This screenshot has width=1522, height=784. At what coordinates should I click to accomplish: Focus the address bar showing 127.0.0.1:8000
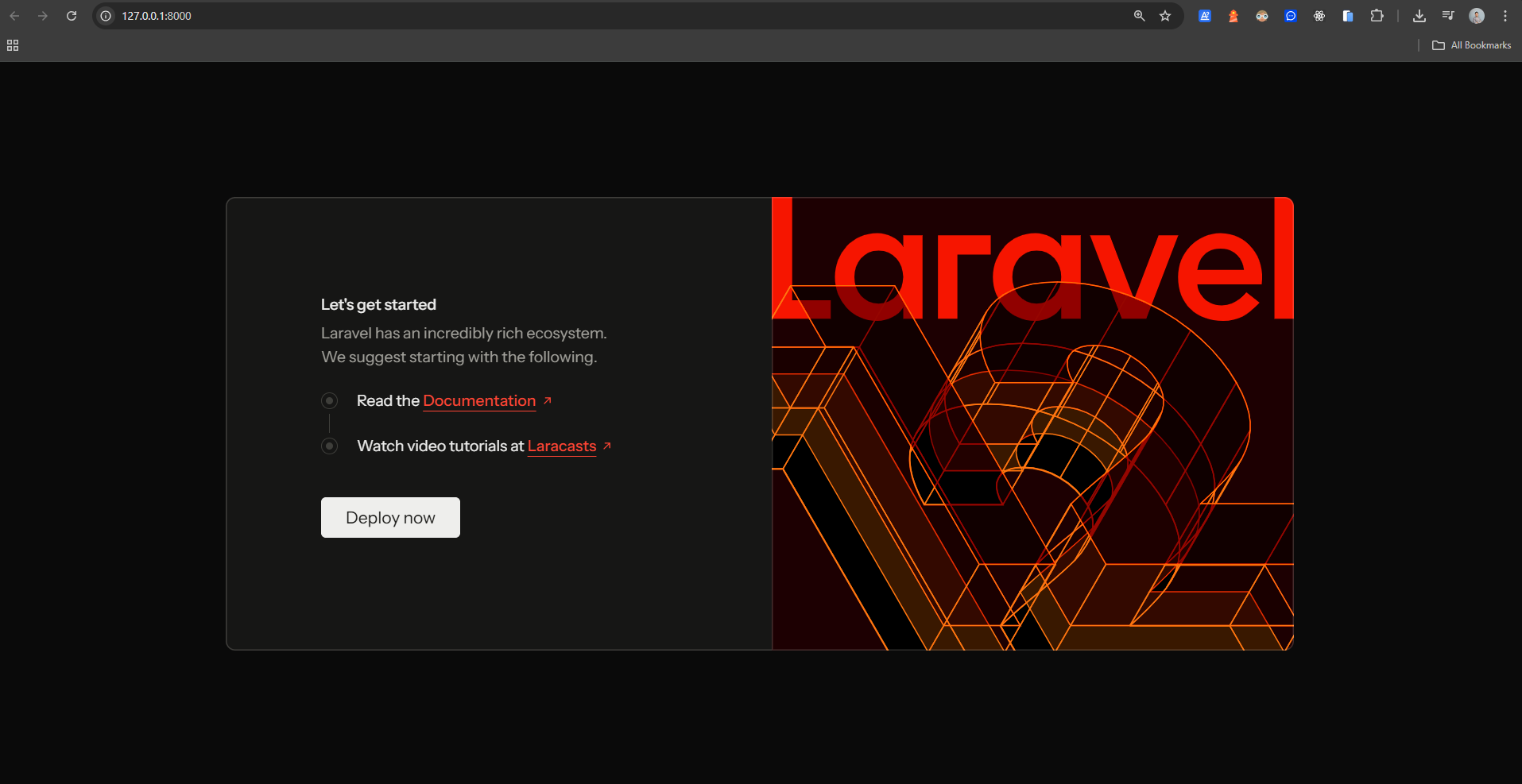coord(556,16)
